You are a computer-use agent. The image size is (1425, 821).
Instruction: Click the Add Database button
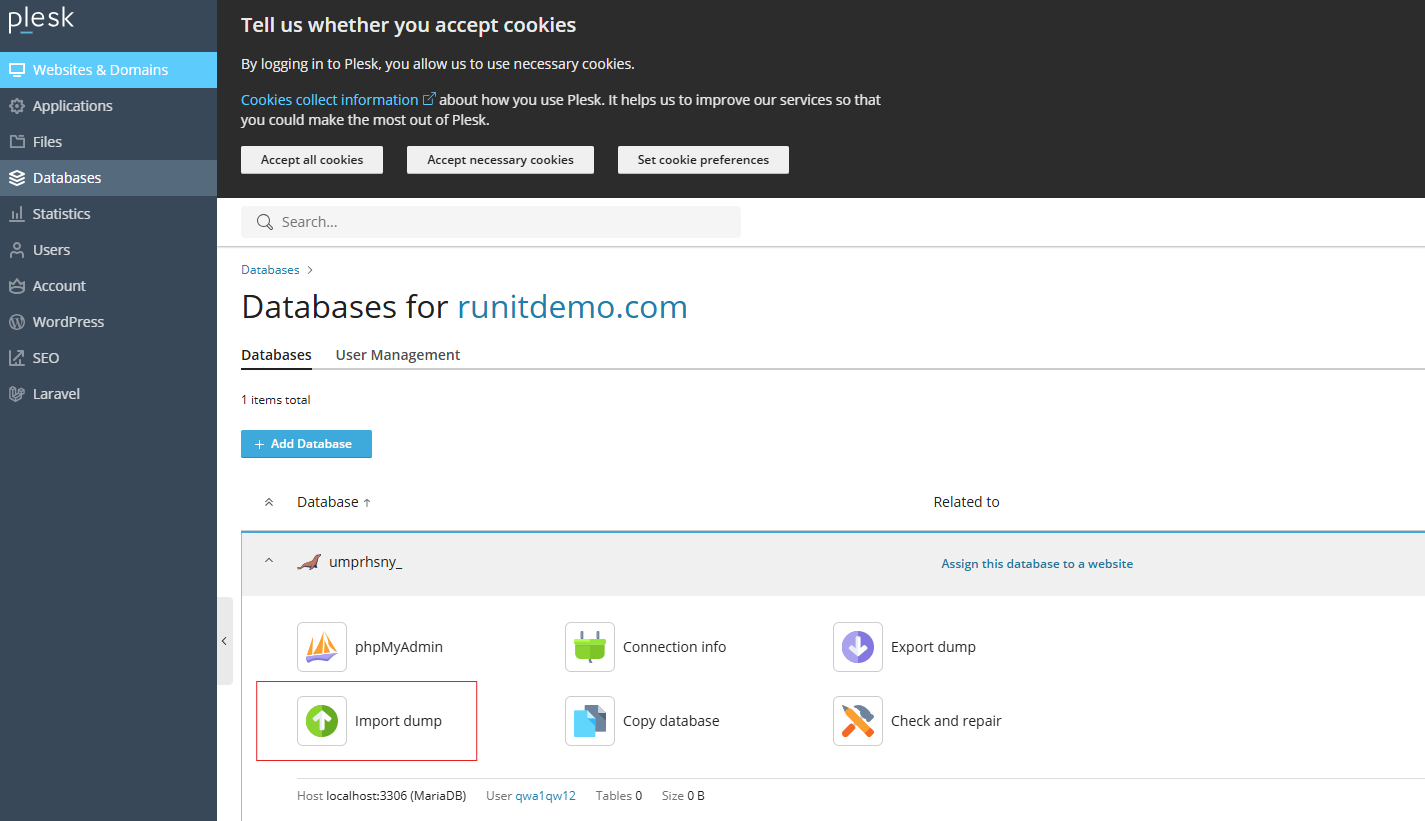[306, 444]
